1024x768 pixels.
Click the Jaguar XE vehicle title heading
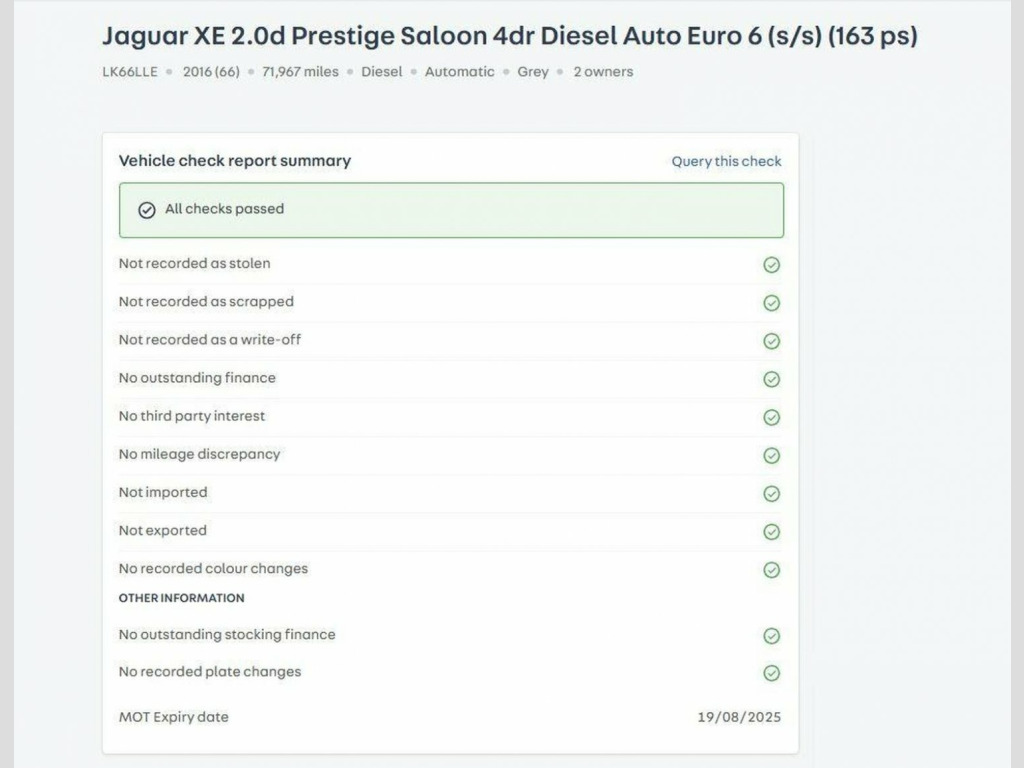click(x=509, y=37)
